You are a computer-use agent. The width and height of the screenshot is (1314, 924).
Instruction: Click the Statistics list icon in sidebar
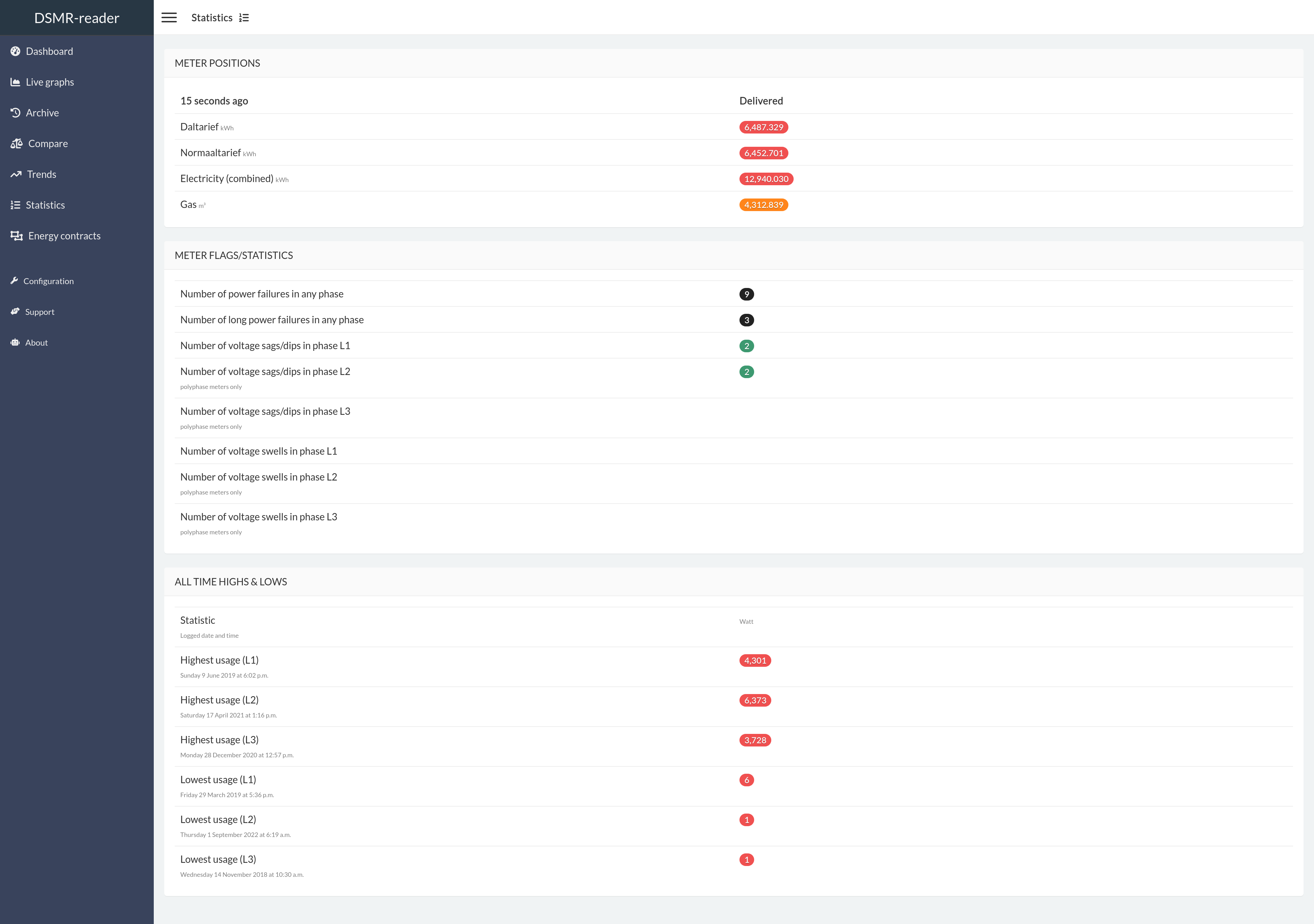pos(15,205)
